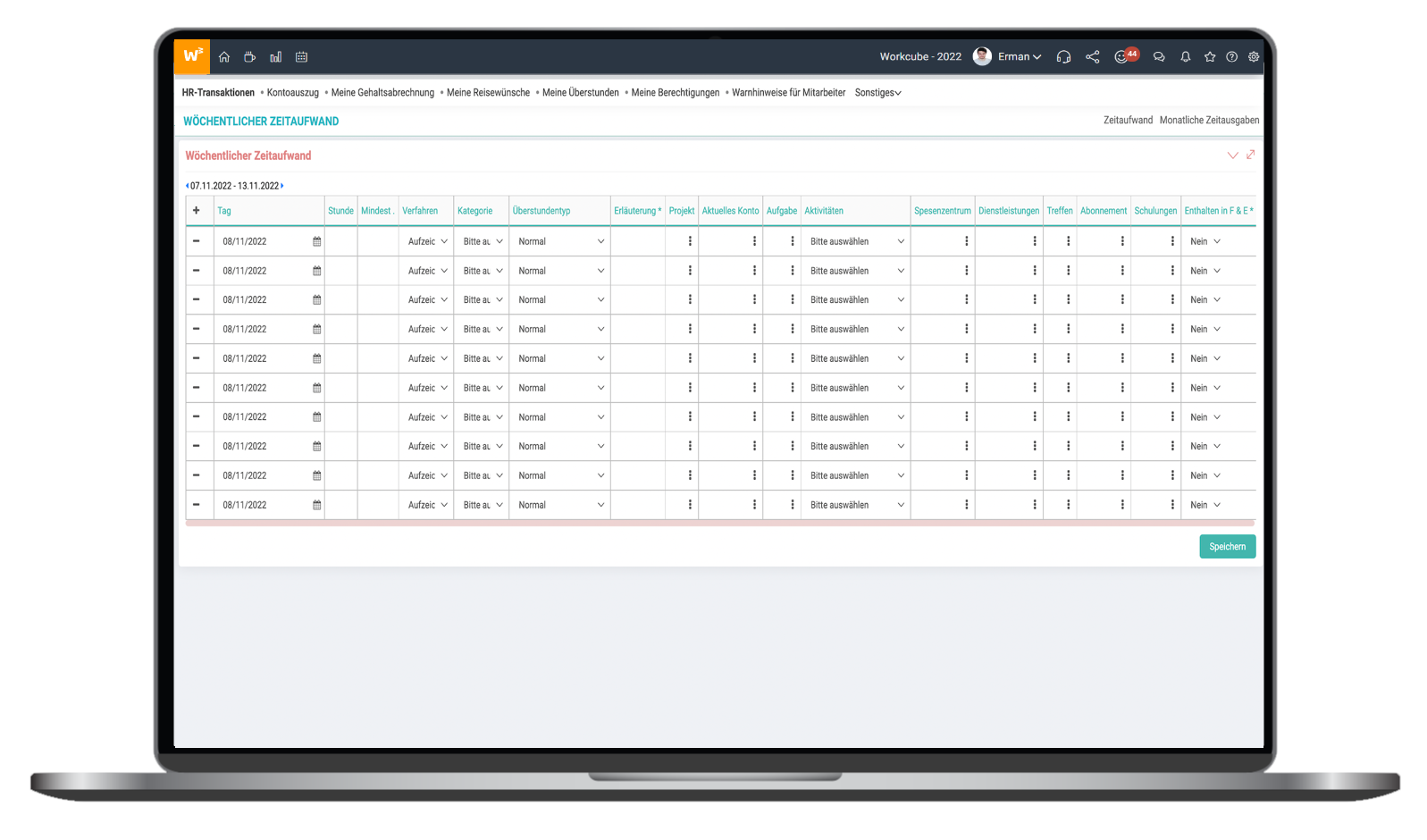Click the Tag column header
1427x840 pixels.
[x=224, y=211]
